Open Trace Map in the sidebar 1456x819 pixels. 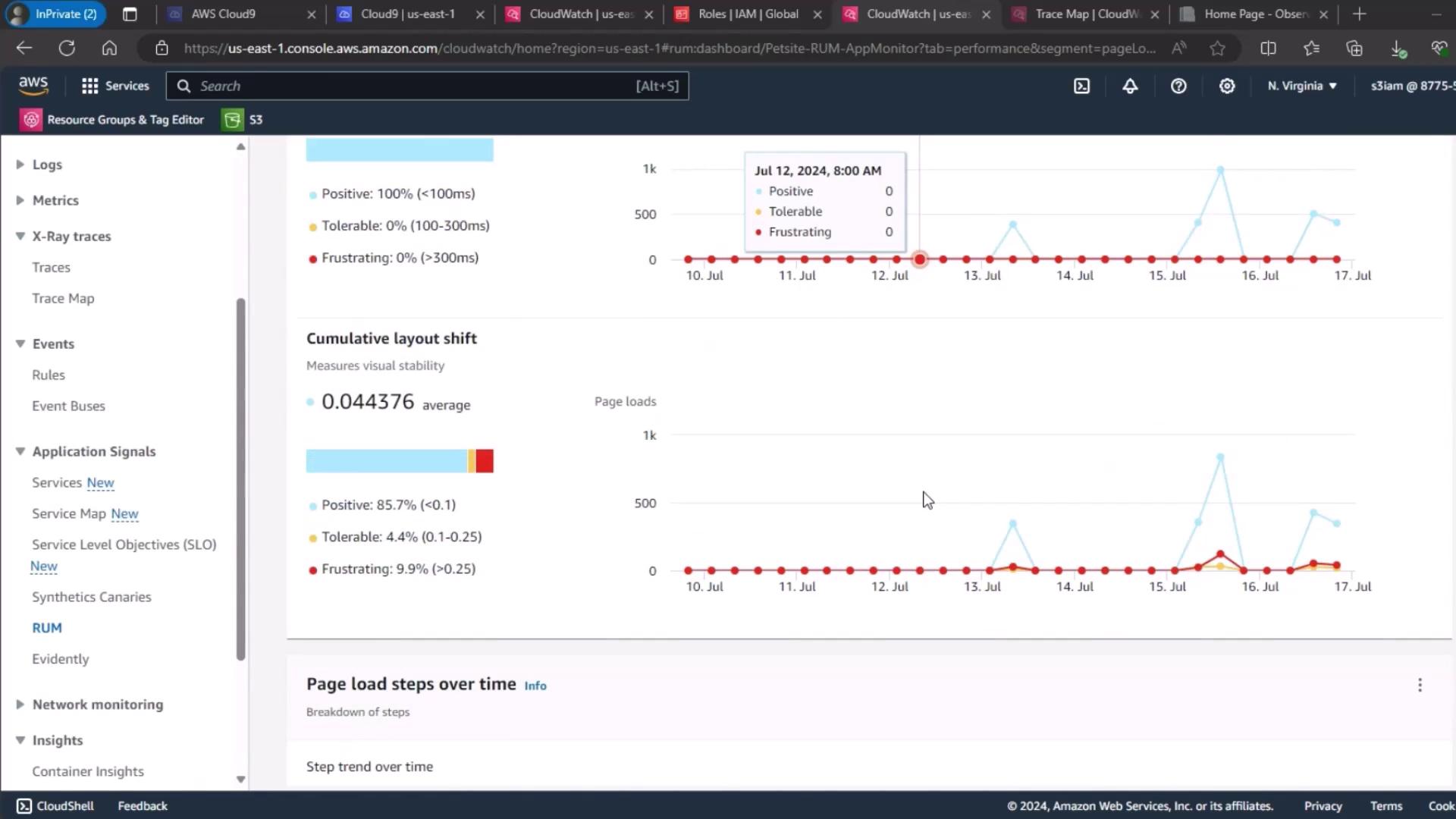pos(63,299)
